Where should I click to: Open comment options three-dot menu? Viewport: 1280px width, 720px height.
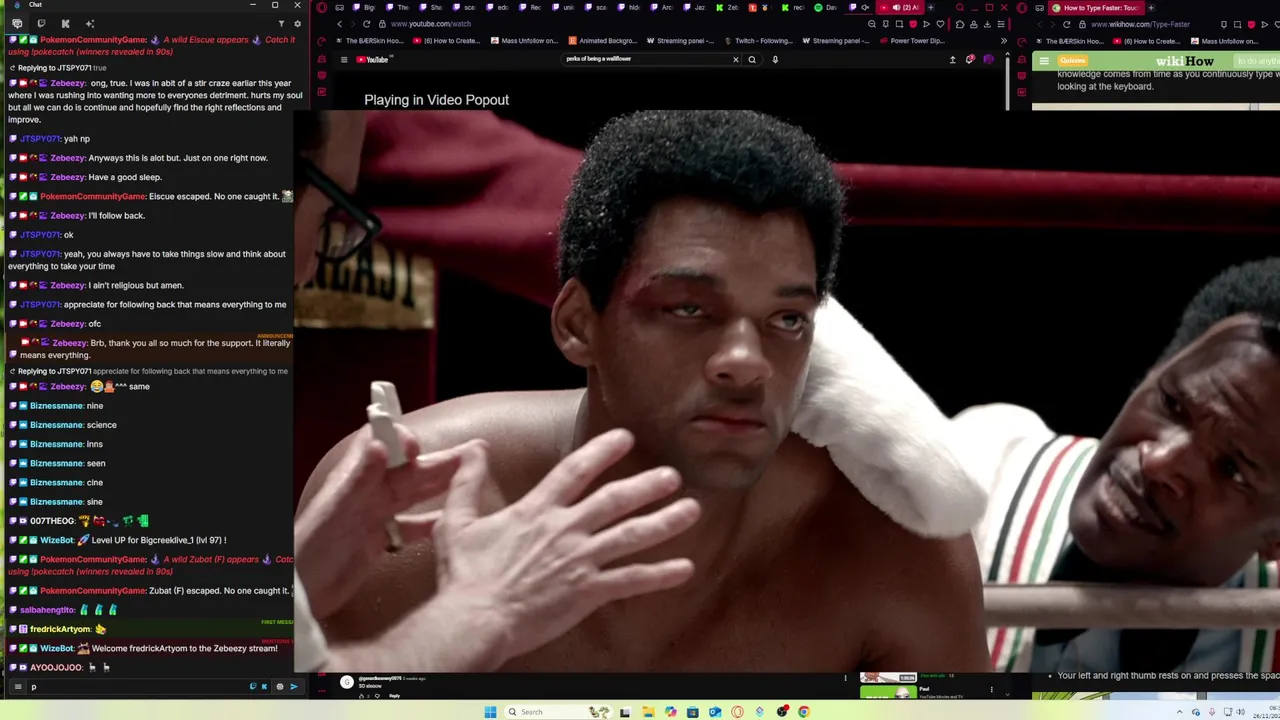[x=845, y=678]
